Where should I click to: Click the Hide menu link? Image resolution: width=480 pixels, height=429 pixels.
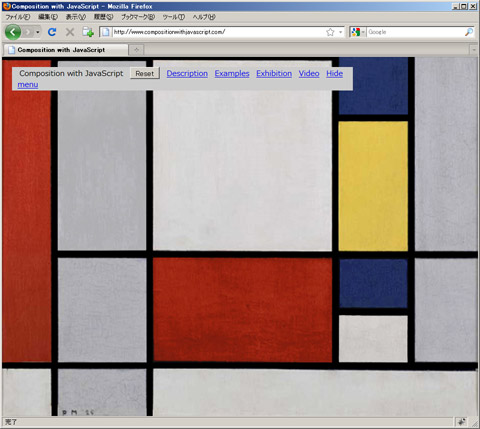[x=334, y=73]
